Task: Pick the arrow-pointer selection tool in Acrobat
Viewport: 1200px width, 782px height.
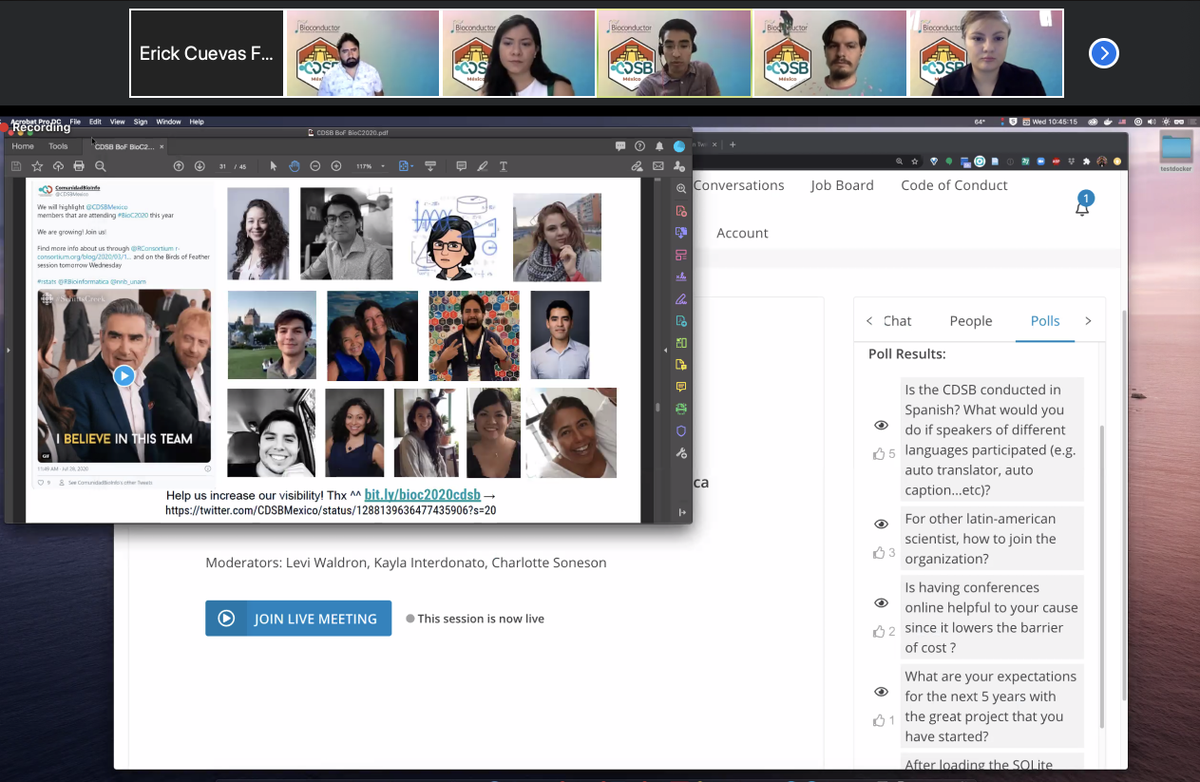Action: tap(274, 166)
